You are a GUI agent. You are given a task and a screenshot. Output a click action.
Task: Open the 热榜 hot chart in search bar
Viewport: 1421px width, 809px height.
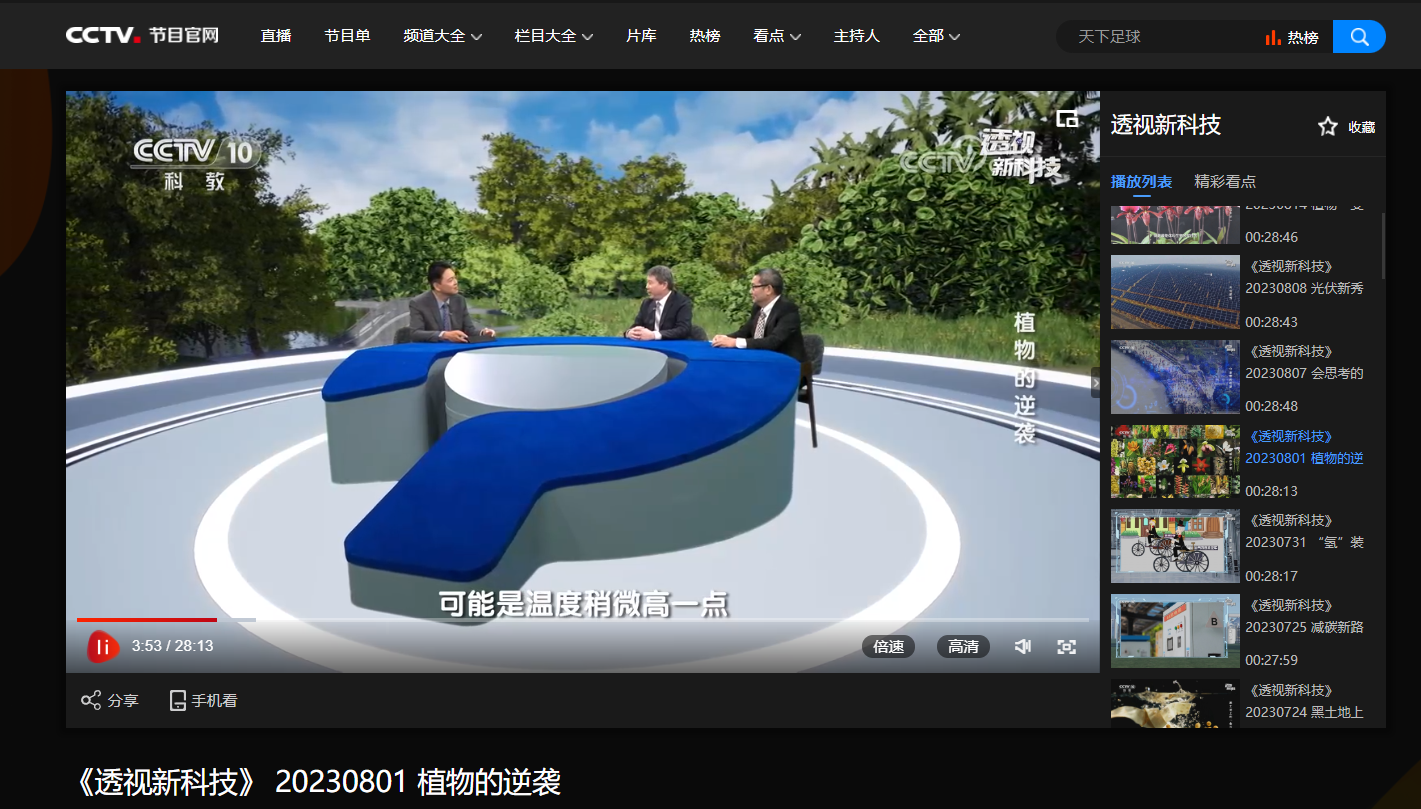[1292, 37]
